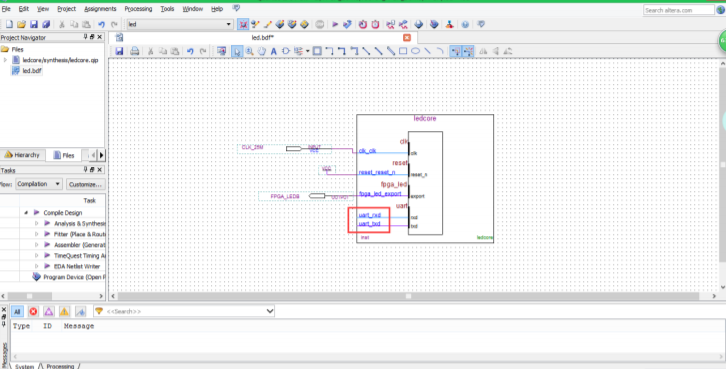
Task: Open the Compilation flow dropdown
Action: click(x=39, y=184)
